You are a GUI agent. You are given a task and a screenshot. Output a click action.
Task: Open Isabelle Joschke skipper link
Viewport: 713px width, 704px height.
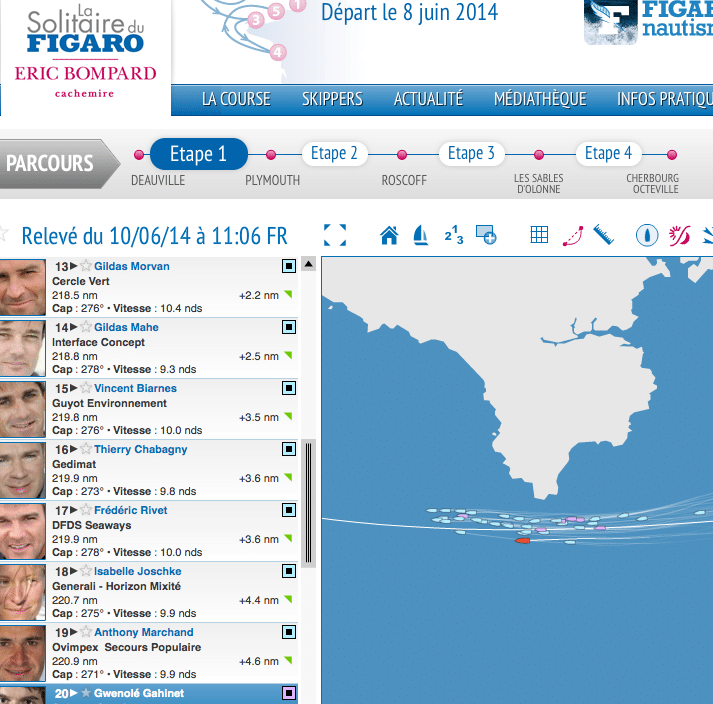pos(138,571)
